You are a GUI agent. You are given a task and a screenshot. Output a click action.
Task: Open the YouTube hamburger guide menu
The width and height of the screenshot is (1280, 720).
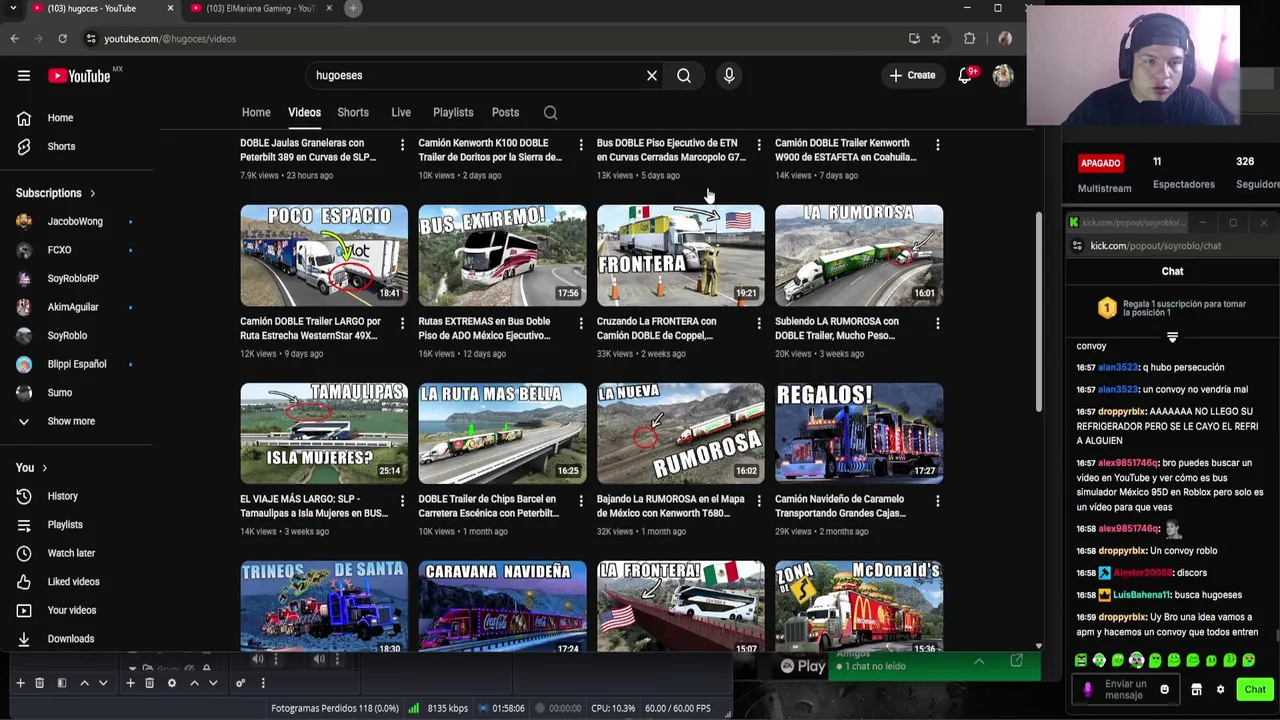point(24,75)
